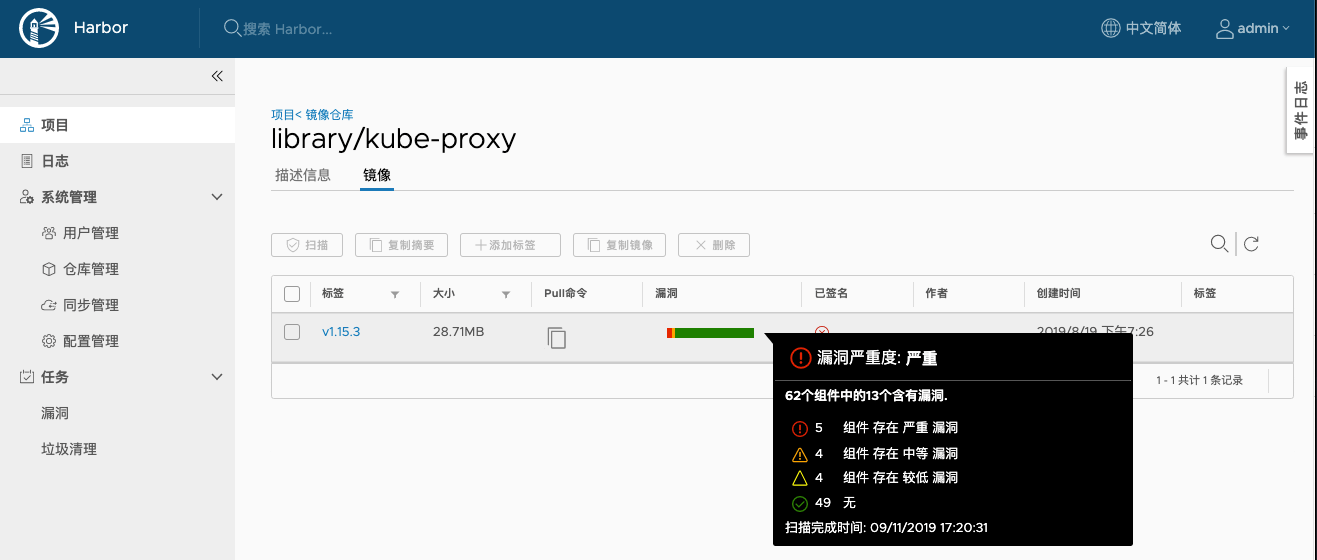The image size is (1317, 560).
Task: Click the 创建时间 column header
Action: (1058, 294)
